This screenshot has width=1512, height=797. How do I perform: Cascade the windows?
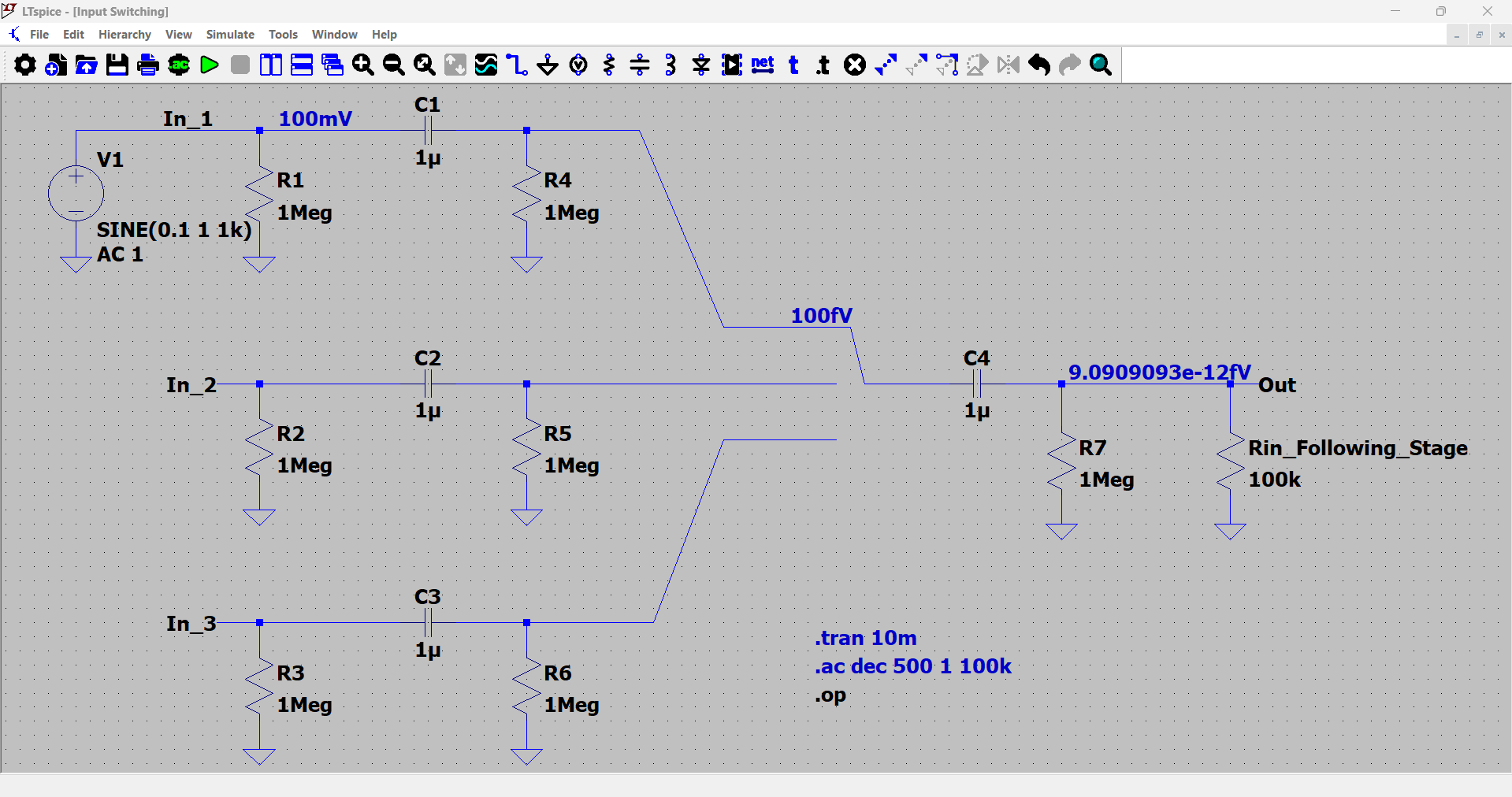[x=332, y=65]
